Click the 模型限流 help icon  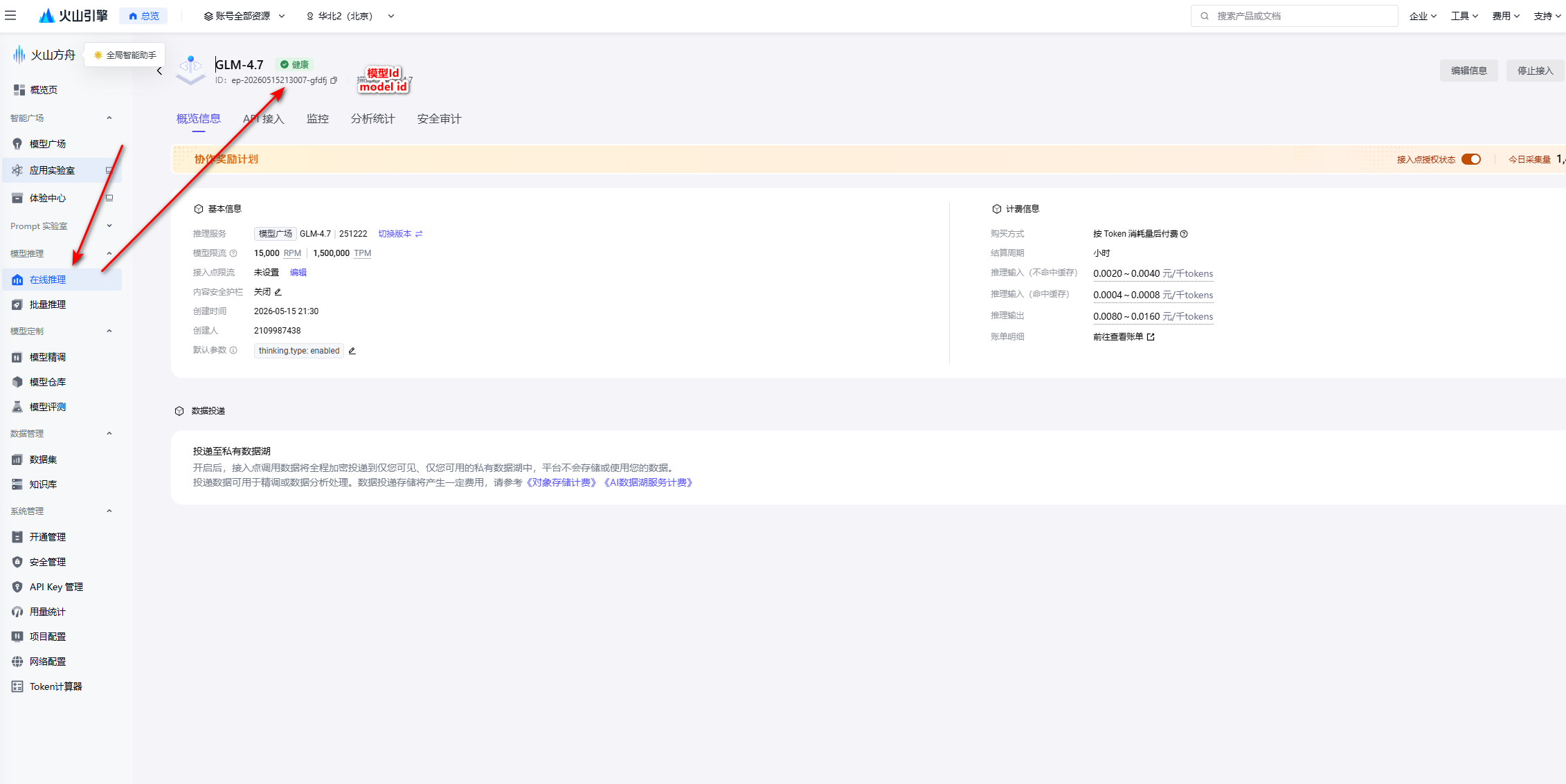coord(233,253)
